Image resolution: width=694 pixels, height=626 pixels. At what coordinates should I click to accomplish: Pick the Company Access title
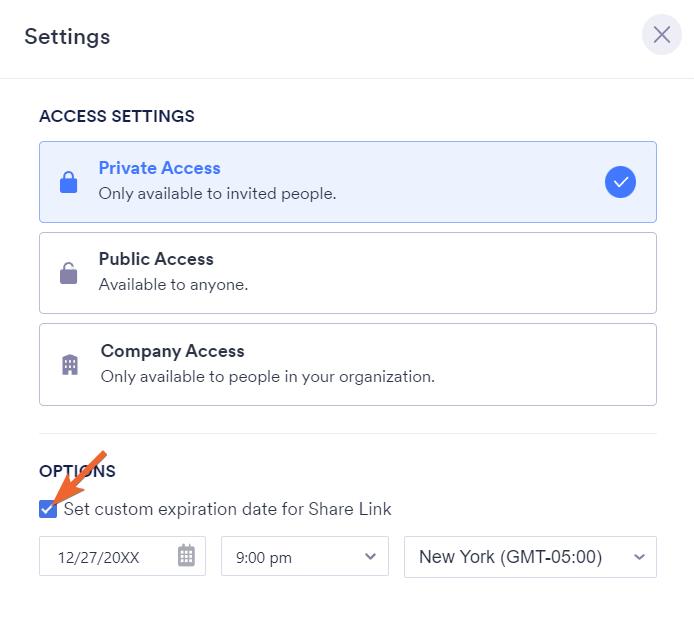coord(172,351)
